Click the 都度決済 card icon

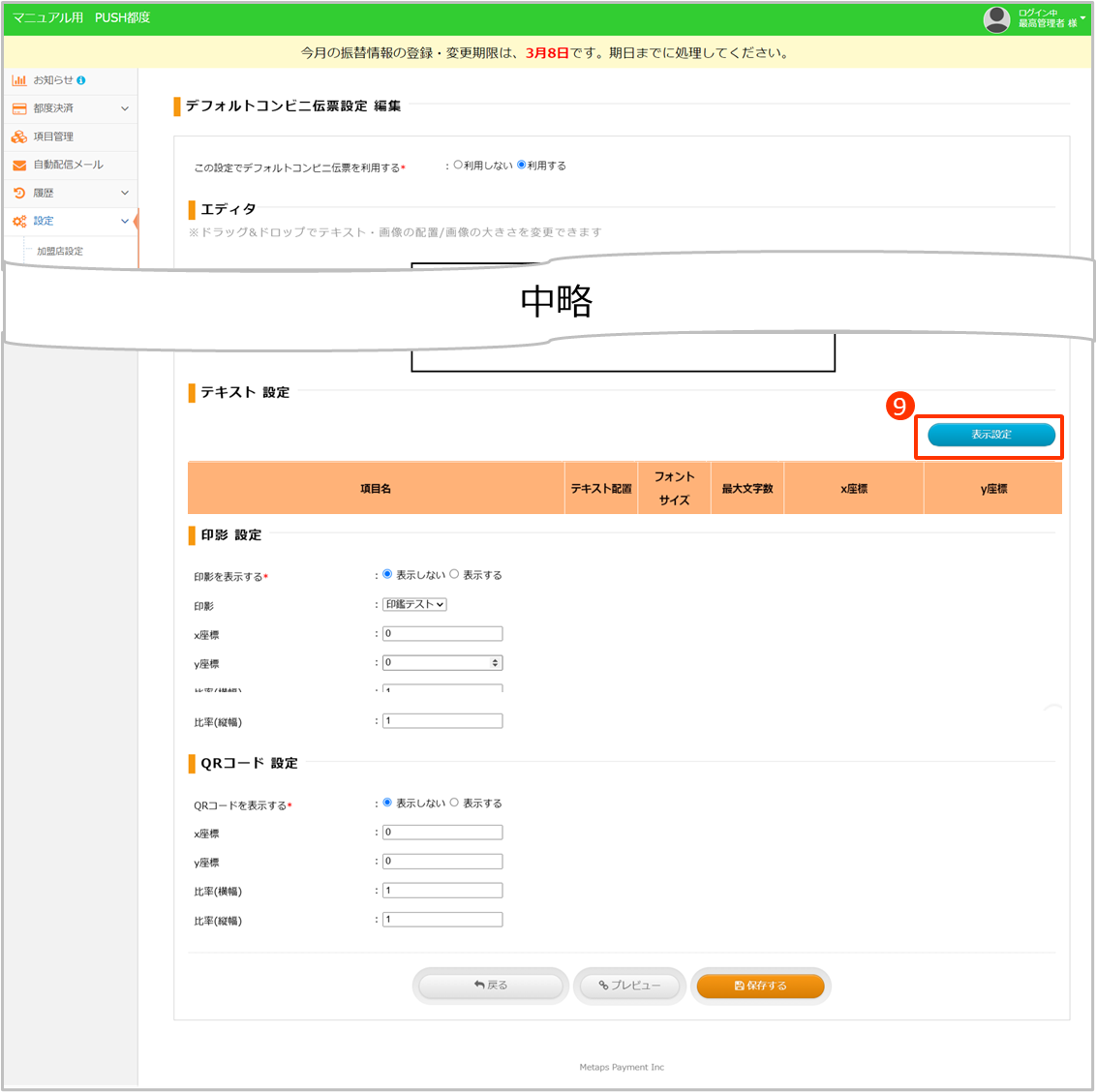point(19,108)
